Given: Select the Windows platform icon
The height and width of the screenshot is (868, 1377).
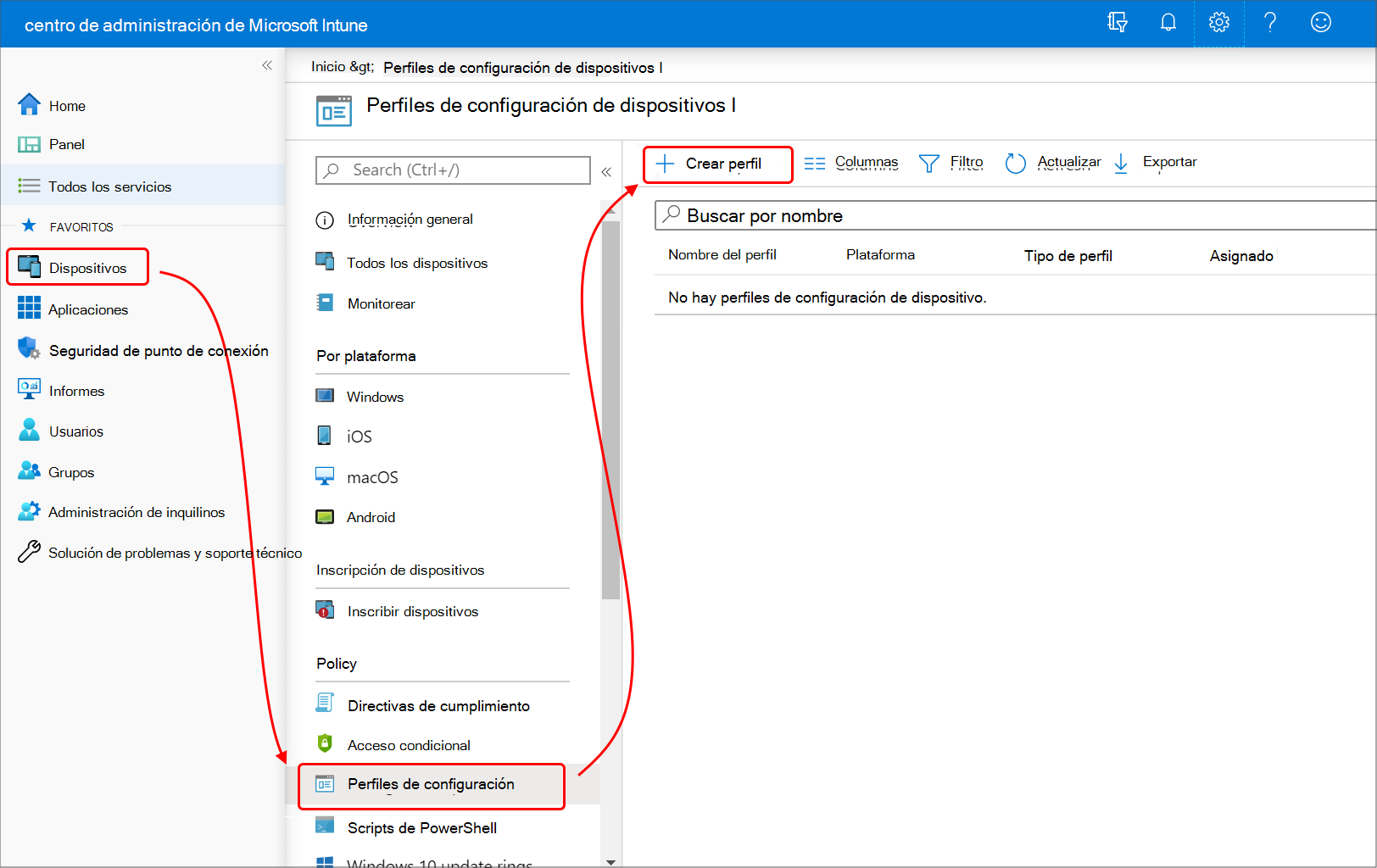Looking at the screenshot, I should [325, 395].
